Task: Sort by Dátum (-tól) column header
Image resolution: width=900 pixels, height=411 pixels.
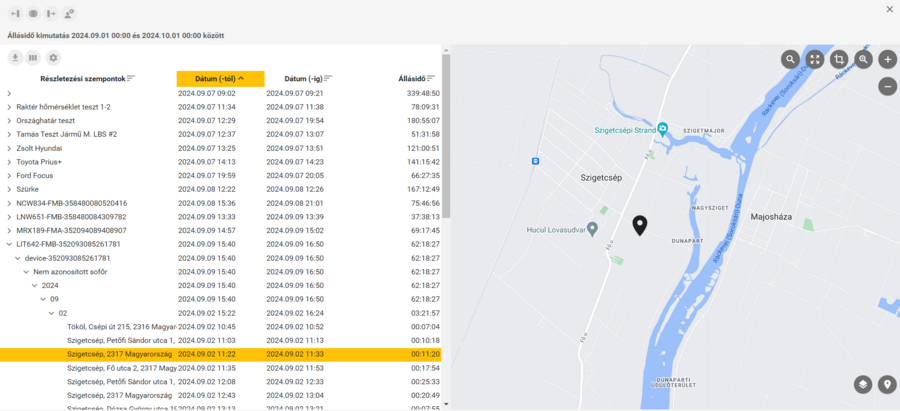Action: 220,78
